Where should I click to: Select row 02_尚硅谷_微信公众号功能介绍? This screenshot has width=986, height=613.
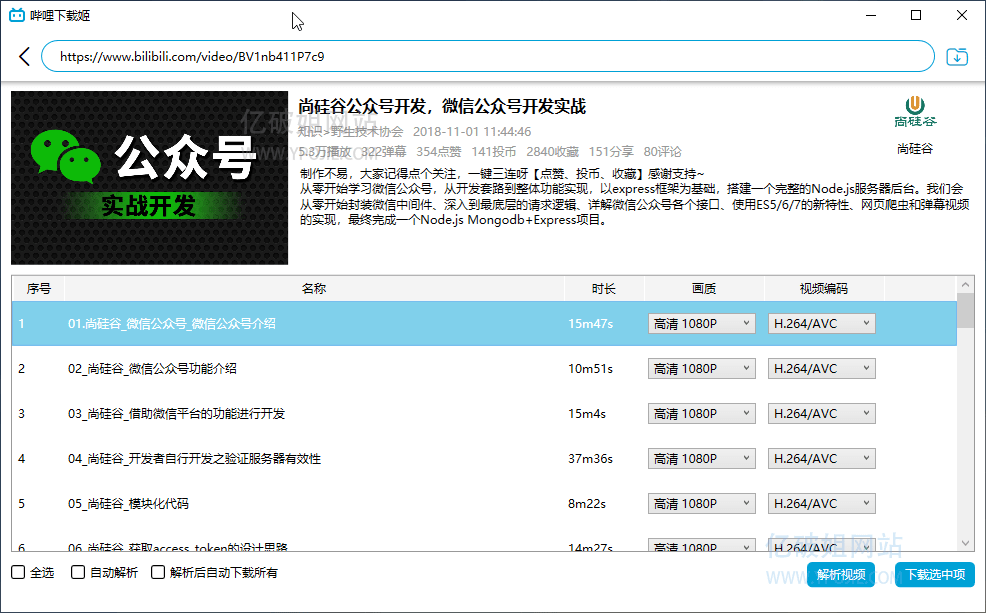point(484,368)
